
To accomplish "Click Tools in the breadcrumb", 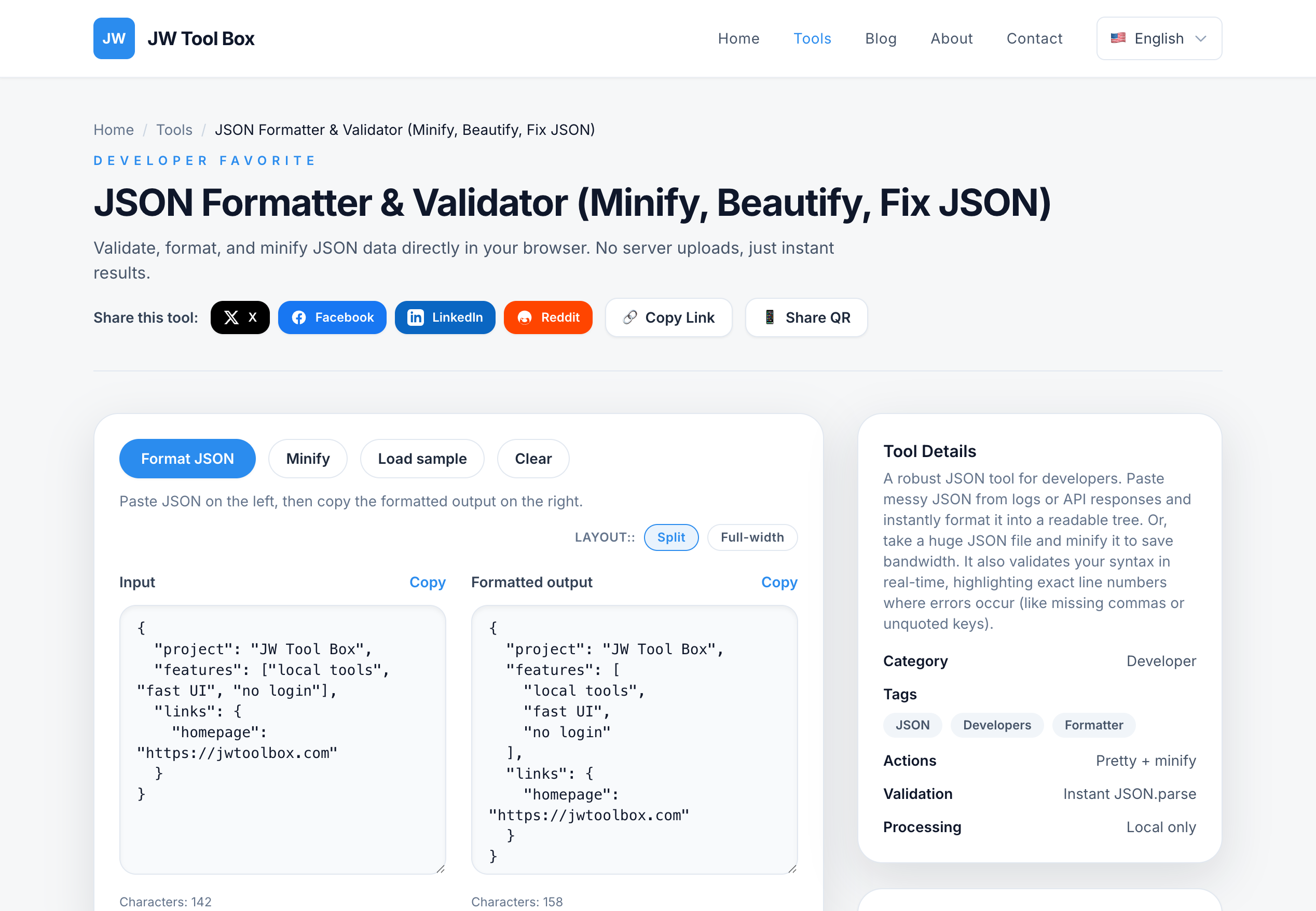I will (x=174, y=130).
